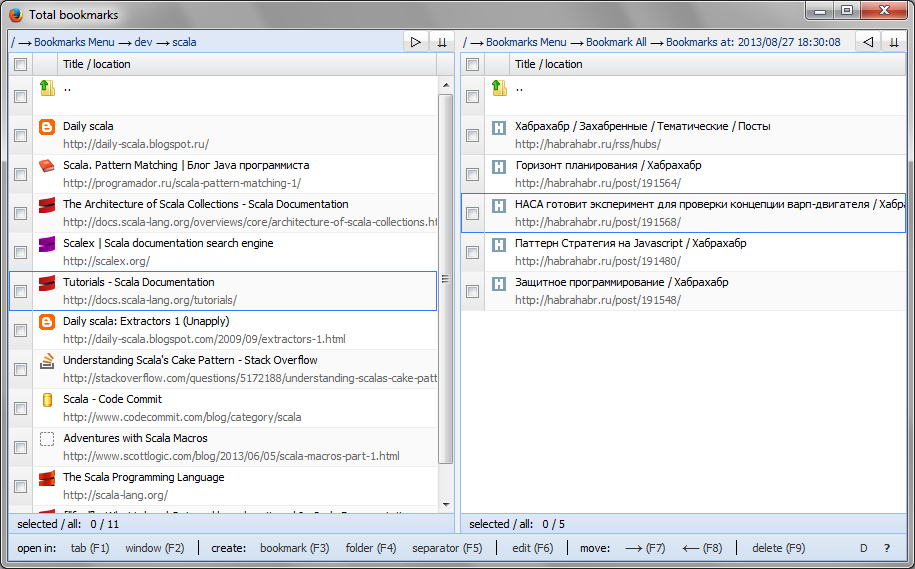Click the icon for The Scala Programming Language
This screenshot has width=915, height=569.
(x=47, y=478)
